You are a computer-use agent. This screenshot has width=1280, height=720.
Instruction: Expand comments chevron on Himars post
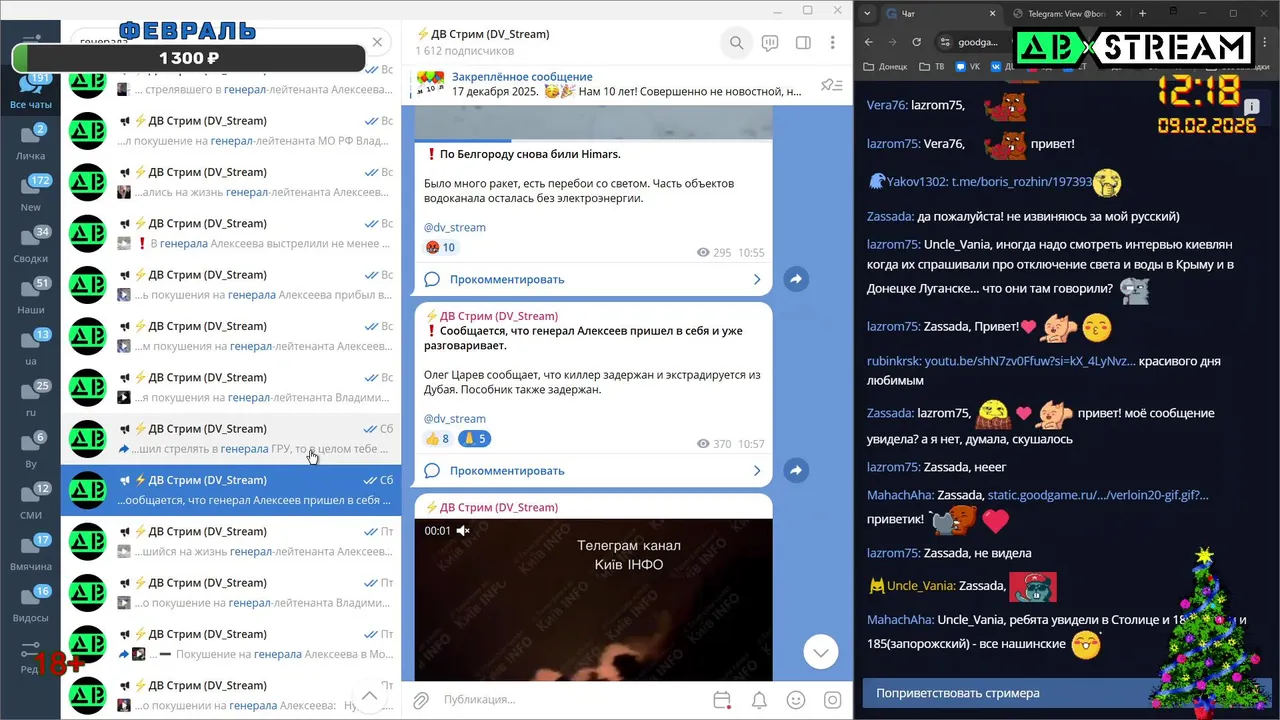757,280
